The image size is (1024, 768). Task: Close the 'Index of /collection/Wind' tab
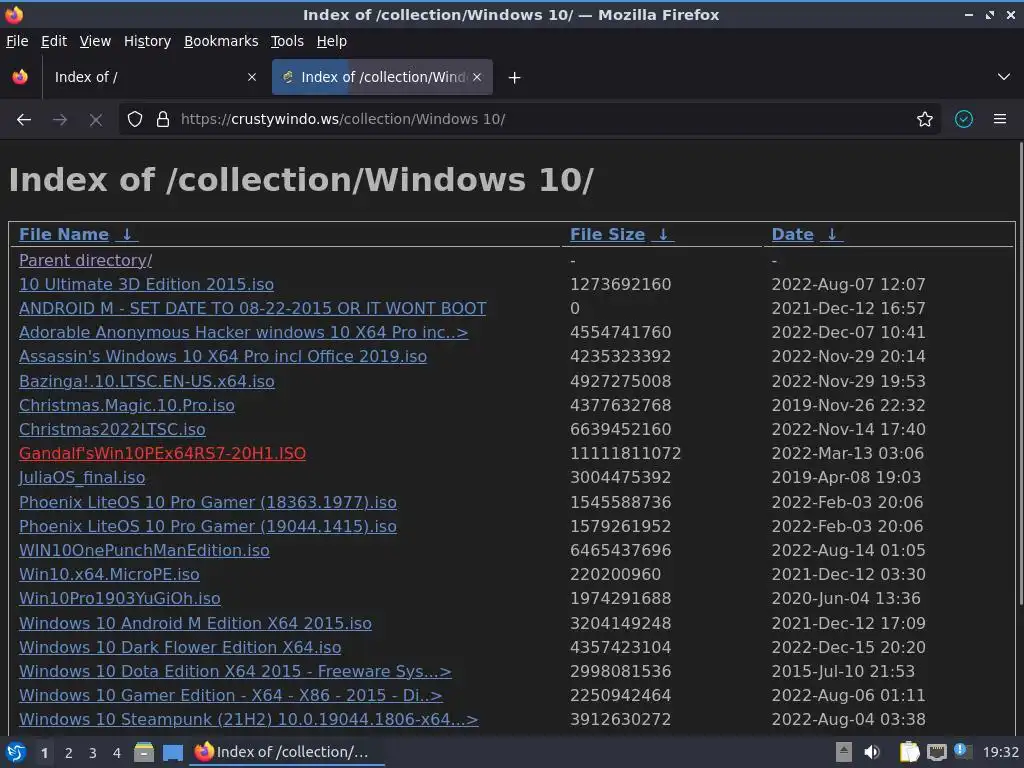tap(477, 77)
